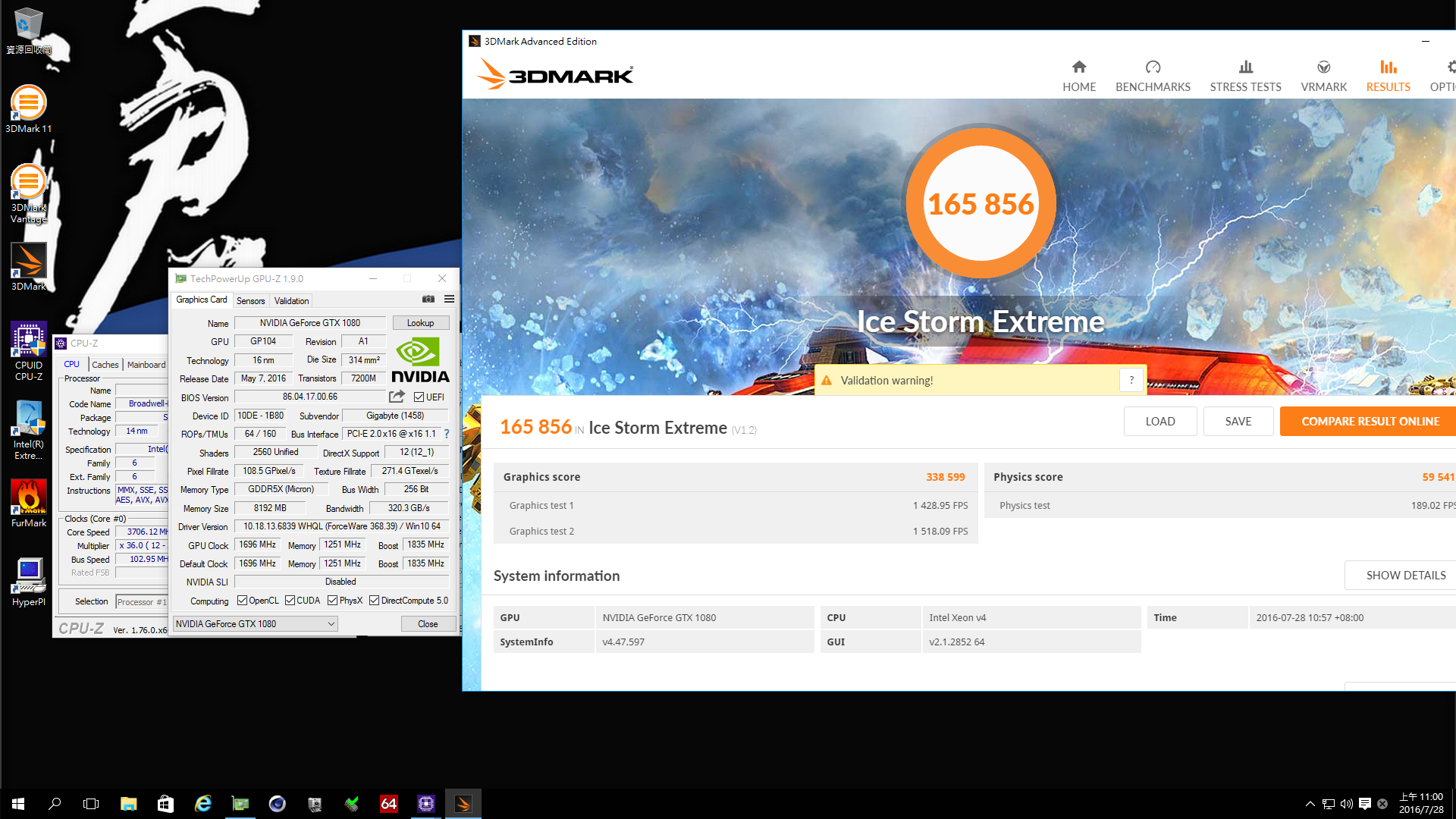Viewport: 1456px width, 819px height.
Task: Open the HyperPI desktop shortcut
Action: (x=28, y=582)
